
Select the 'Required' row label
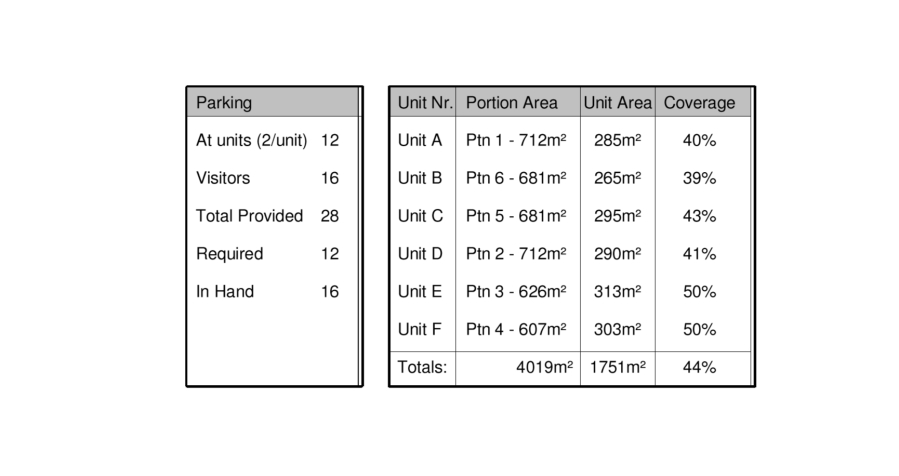pyautogui.click(x=229, y=254)
